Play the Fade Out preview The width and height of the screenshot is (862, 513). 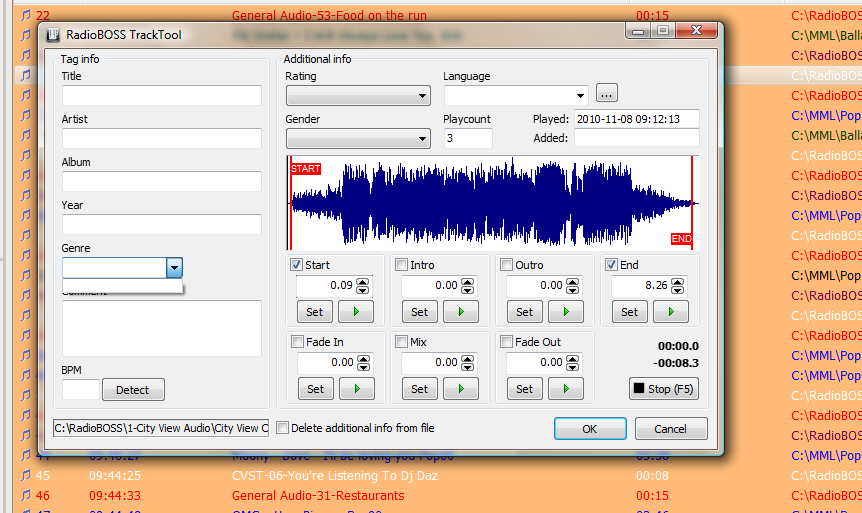(x=566, y=389)
